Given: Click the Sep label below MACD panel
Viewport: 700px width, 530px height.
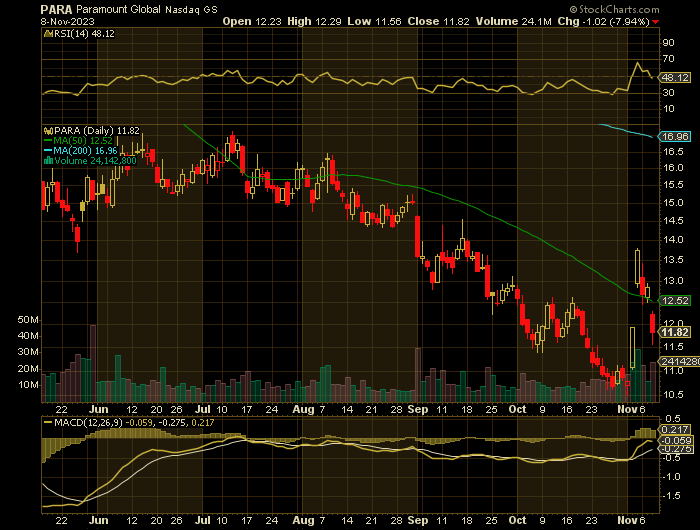Looking at the screenshot, I should pyautogui.click(x=418, y=520).
